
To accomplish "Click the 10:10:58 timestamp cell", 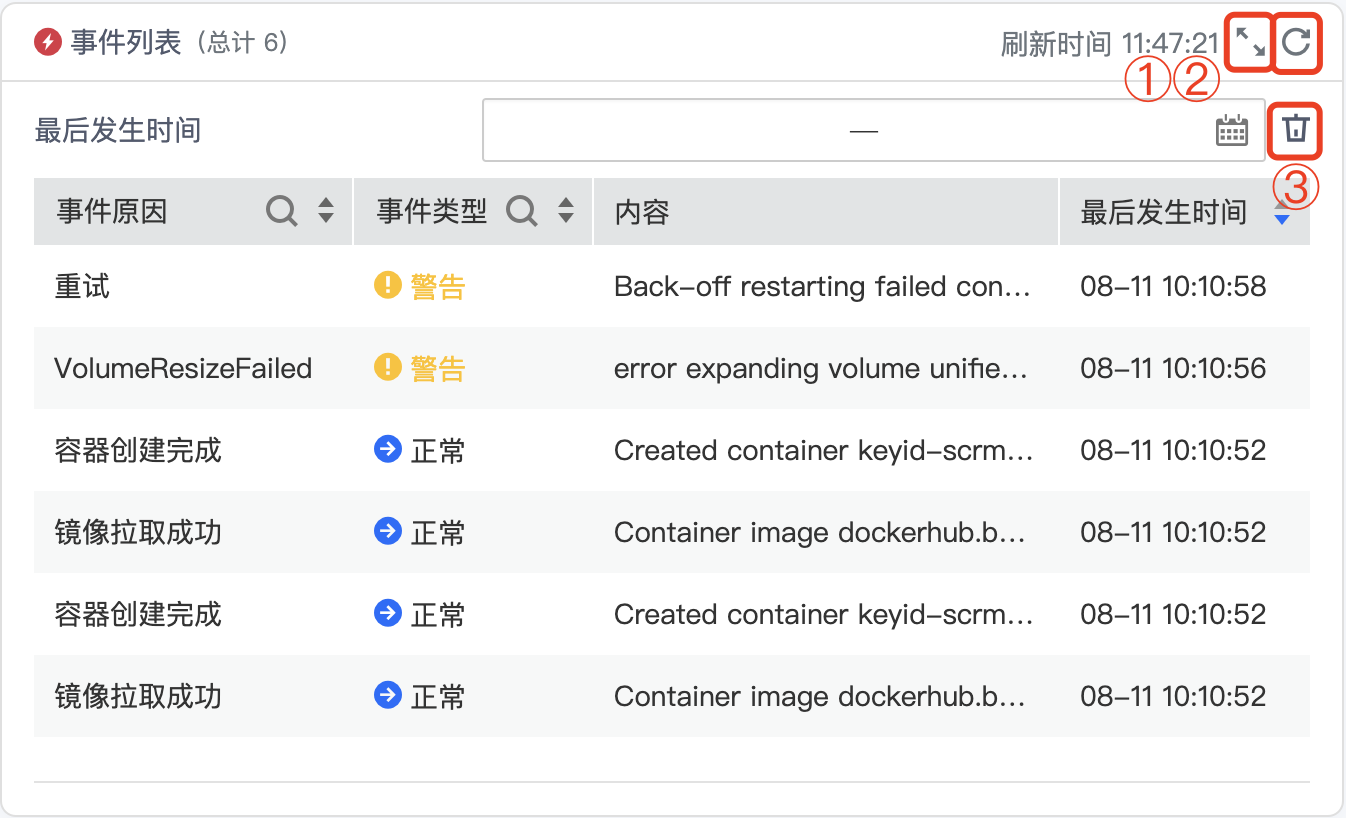I will pyautogui.click(x=1173, y=287).
